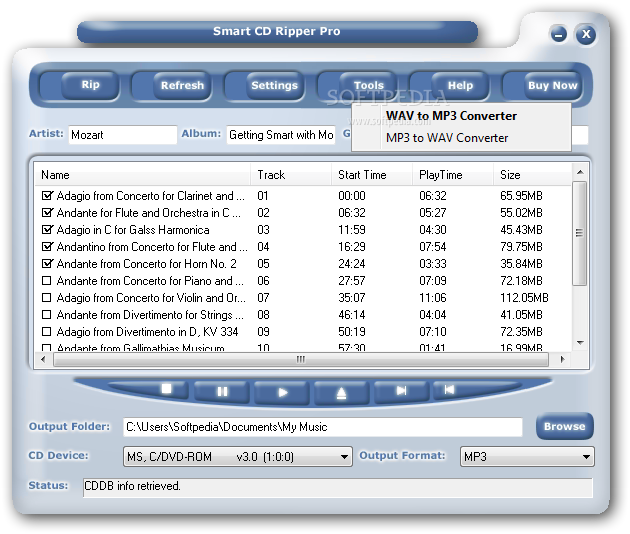
Task: Open the Help menu
Action: click(x=460, y=85)
